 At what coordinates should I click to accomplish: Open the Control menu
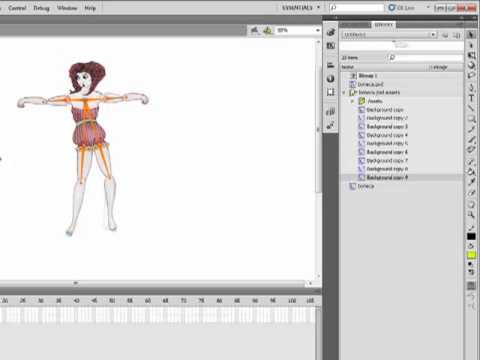tap(17, 8)
